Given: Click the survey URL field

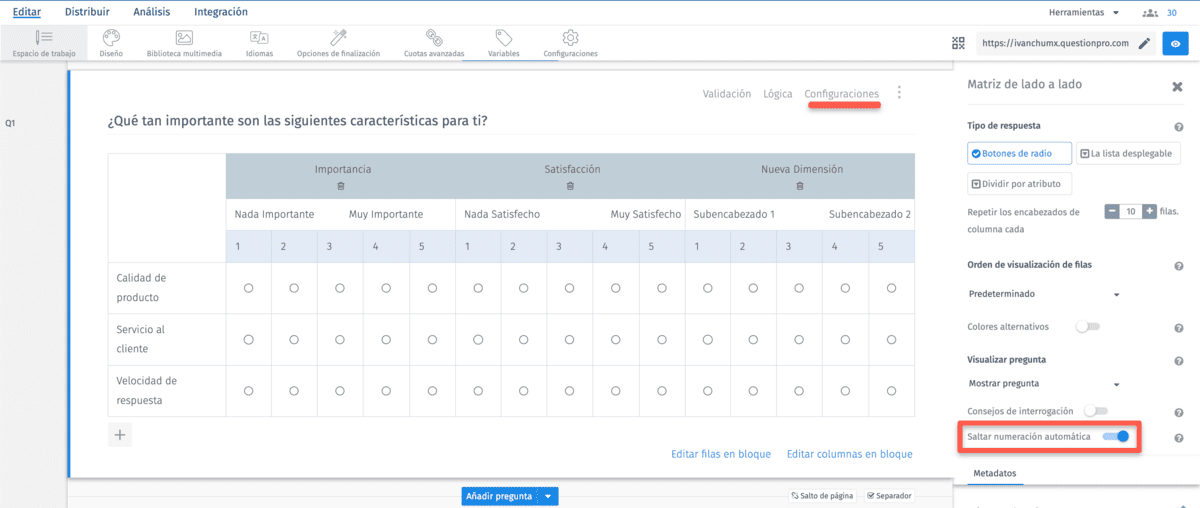Looking at the screenshot, I should 1054,43.
